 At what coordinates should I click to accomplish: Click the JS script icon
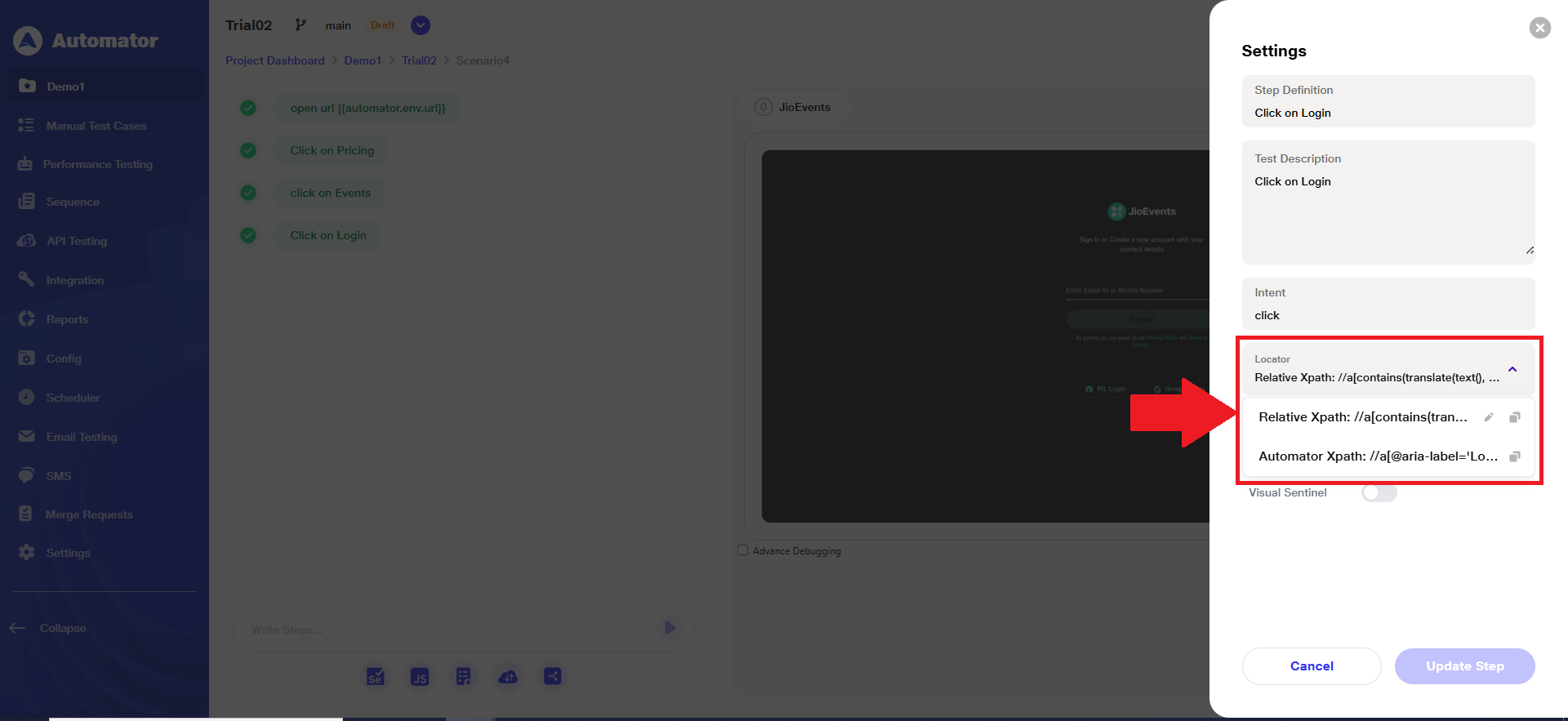(x=420, y=676)
